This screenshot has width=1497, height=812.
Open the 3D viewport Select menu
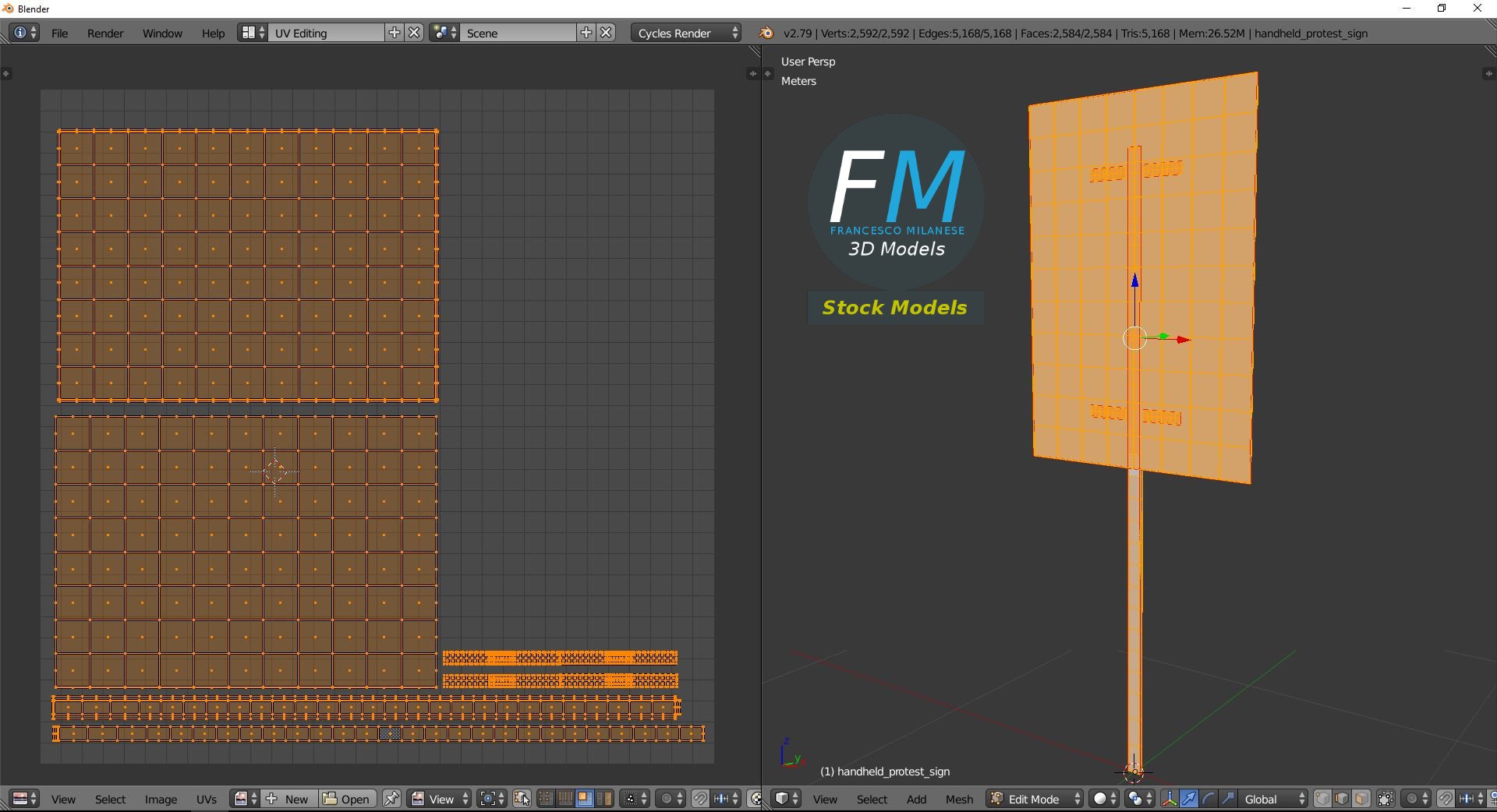click(872, 800)
